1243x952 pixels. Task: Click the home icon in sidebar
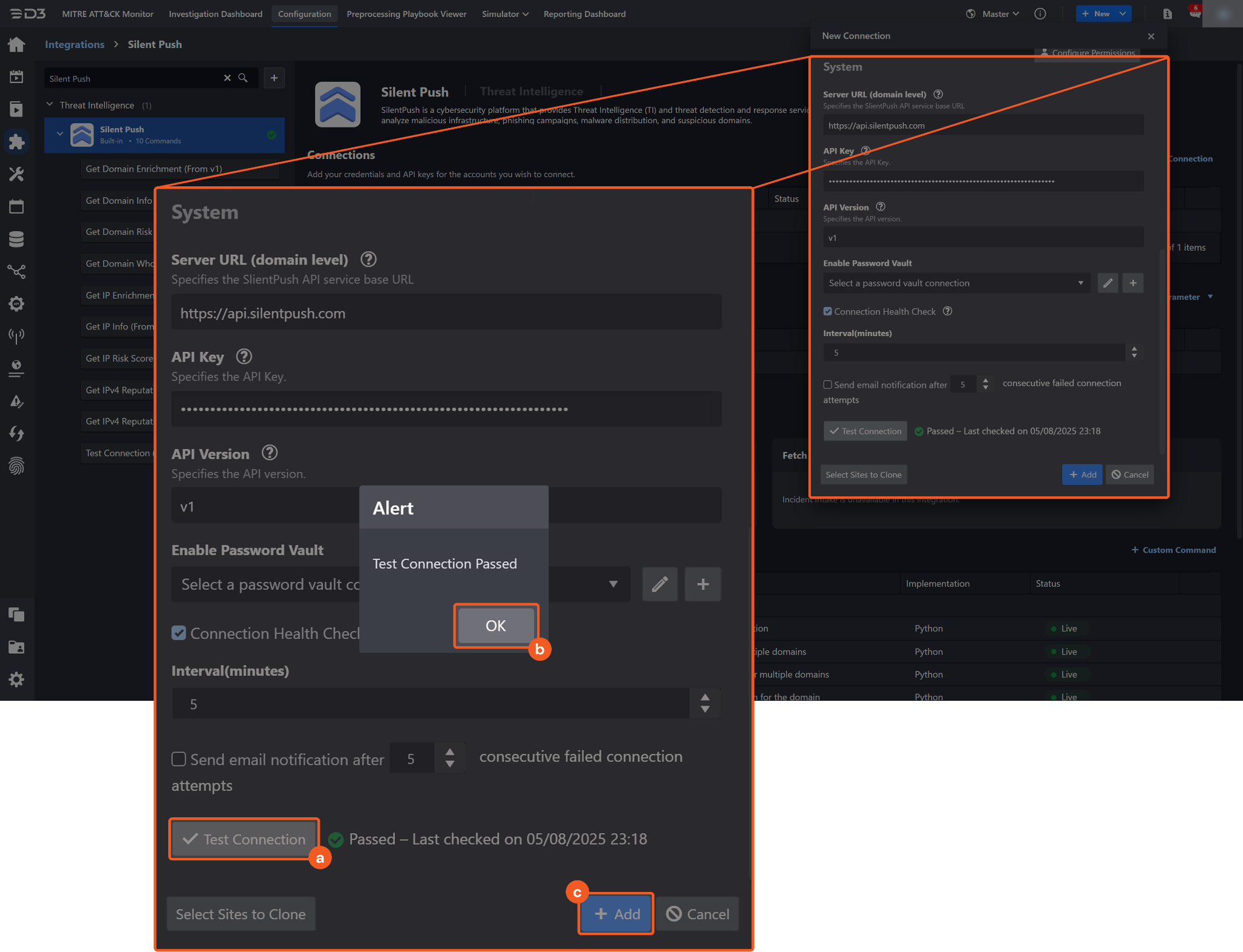coord(16,44)
